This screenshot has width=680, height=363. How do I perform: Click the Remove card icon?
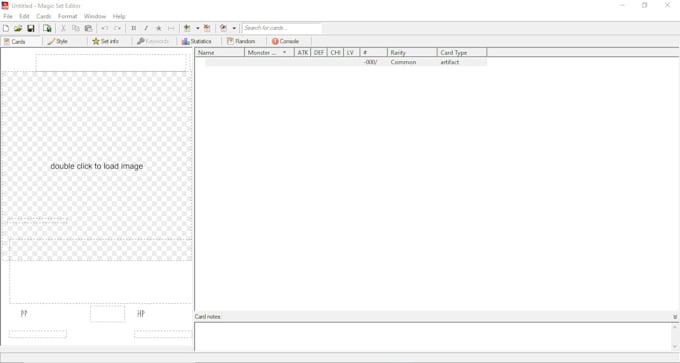[x=207, y=28]
